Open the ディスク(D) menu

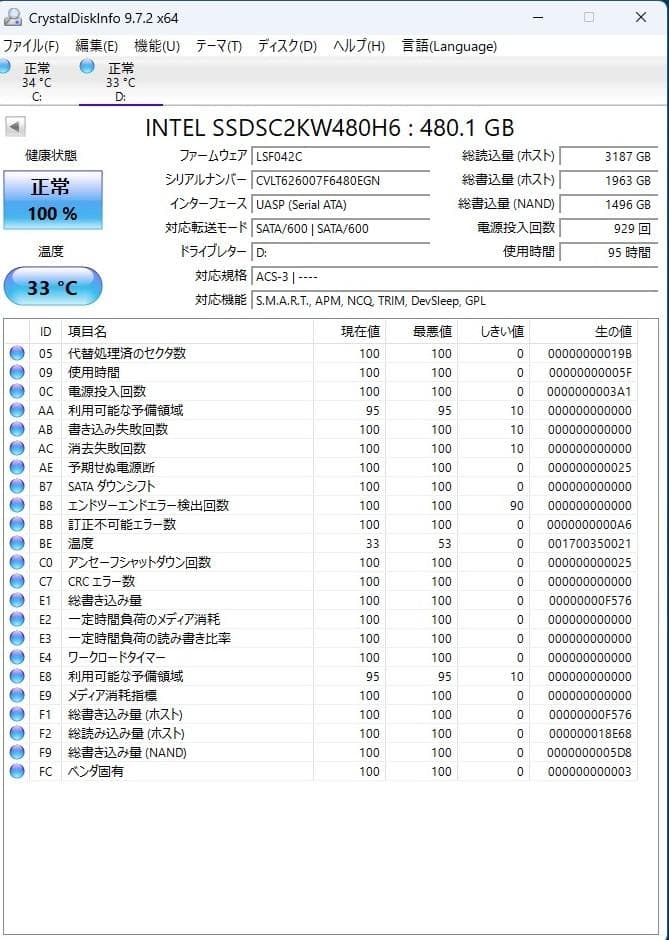pos(287,46)
